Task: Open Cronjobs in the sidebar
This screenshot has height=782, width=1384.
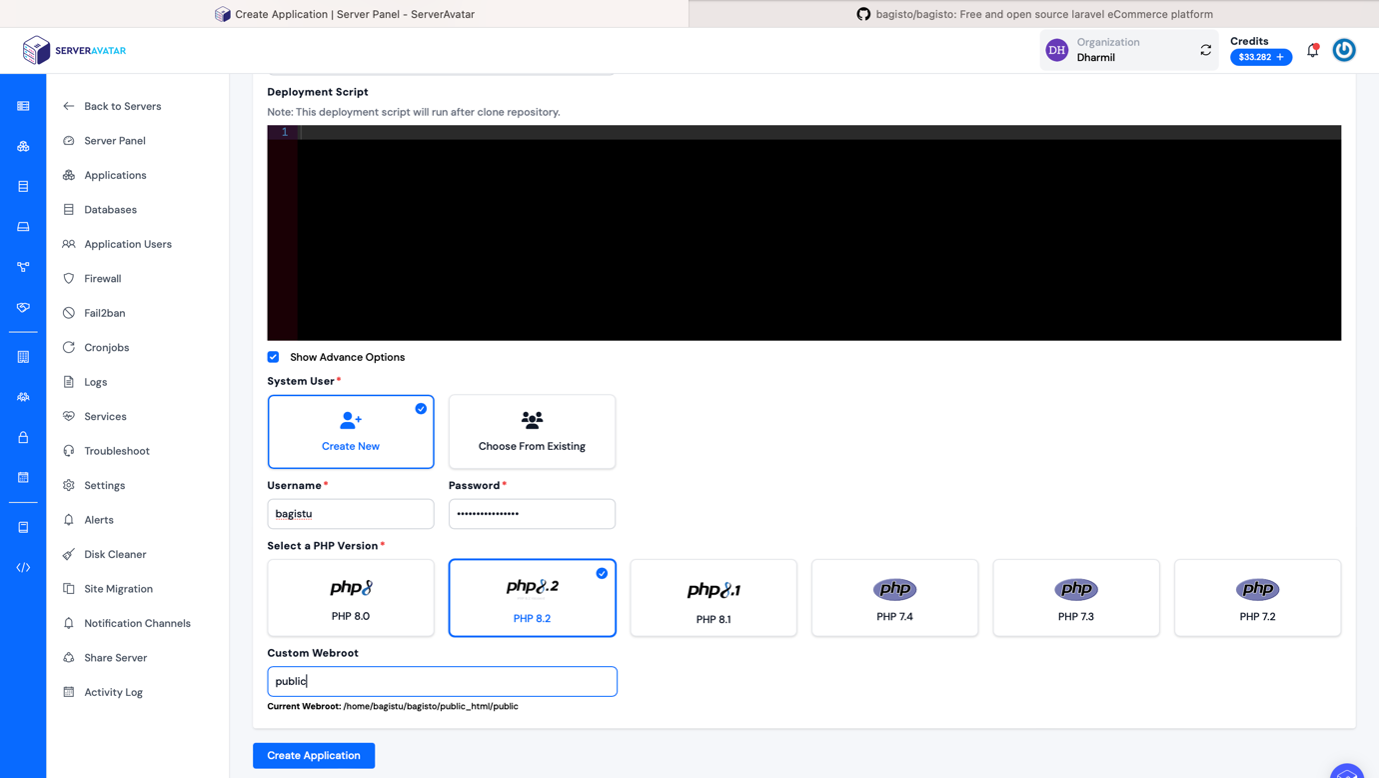Action: [107, 349]
